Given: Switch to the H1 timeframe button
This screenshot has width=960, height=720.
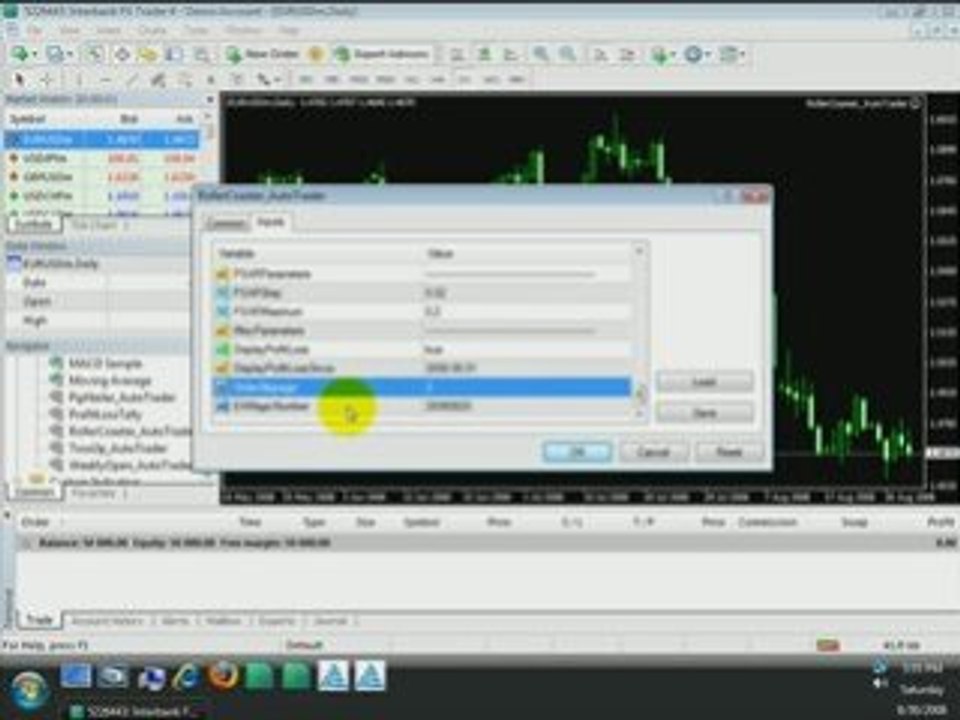Looking at the screenshot, I should point(411,80).
